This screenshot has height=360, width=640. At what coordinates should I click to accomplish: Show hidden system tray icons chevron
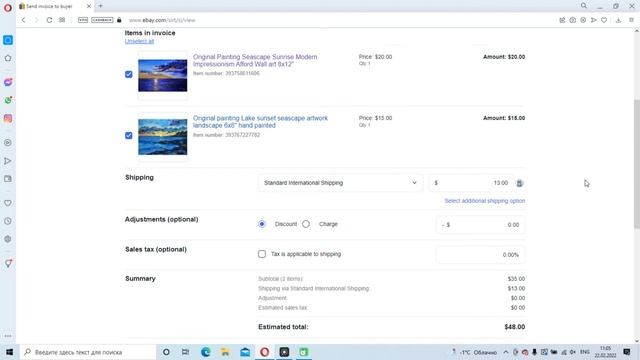[x=506, y=352]
